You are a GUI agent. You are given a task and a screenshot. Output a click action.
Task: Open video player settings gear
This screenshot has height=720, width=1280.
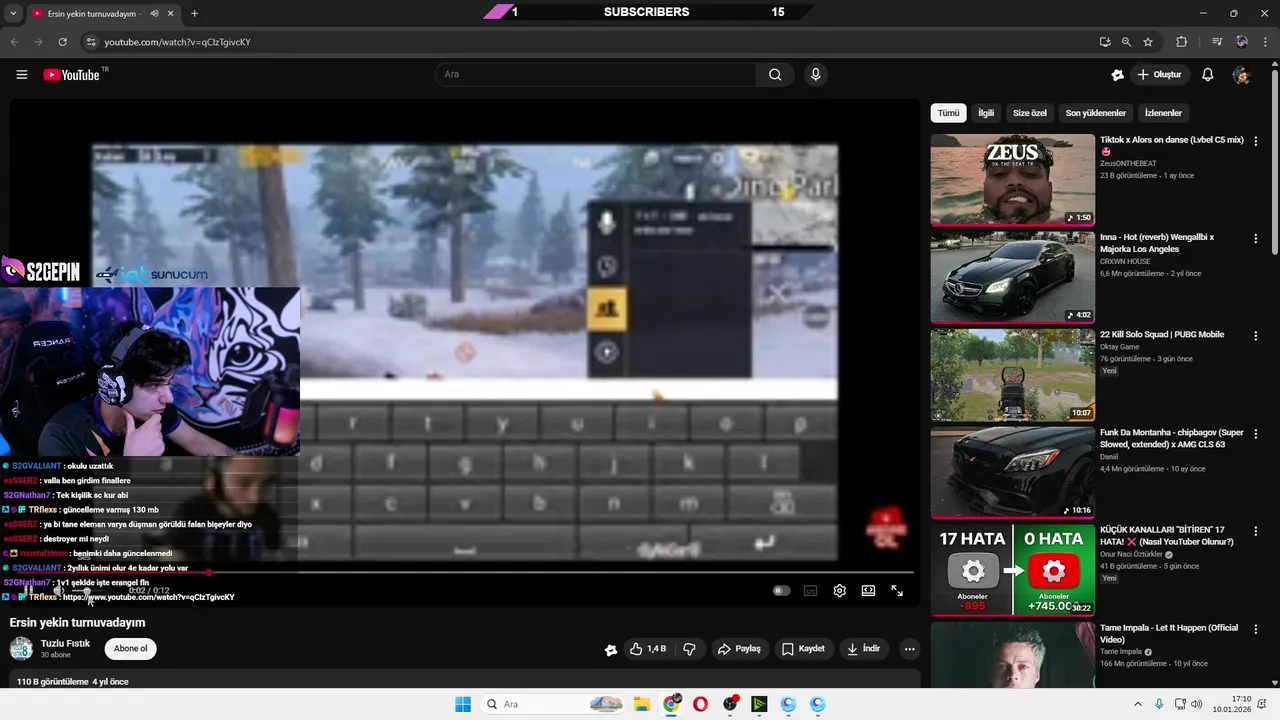tap(839, 591)
